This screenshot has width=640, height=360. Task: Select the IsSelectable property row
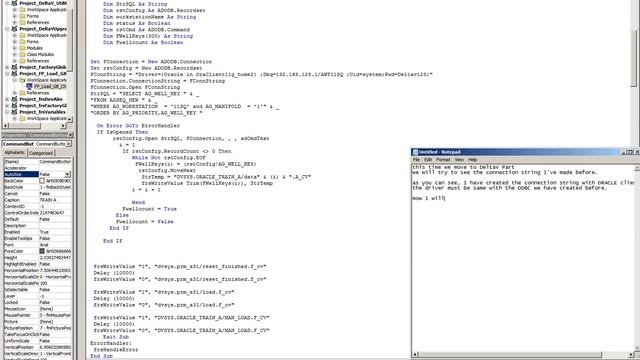coord(38,289)
